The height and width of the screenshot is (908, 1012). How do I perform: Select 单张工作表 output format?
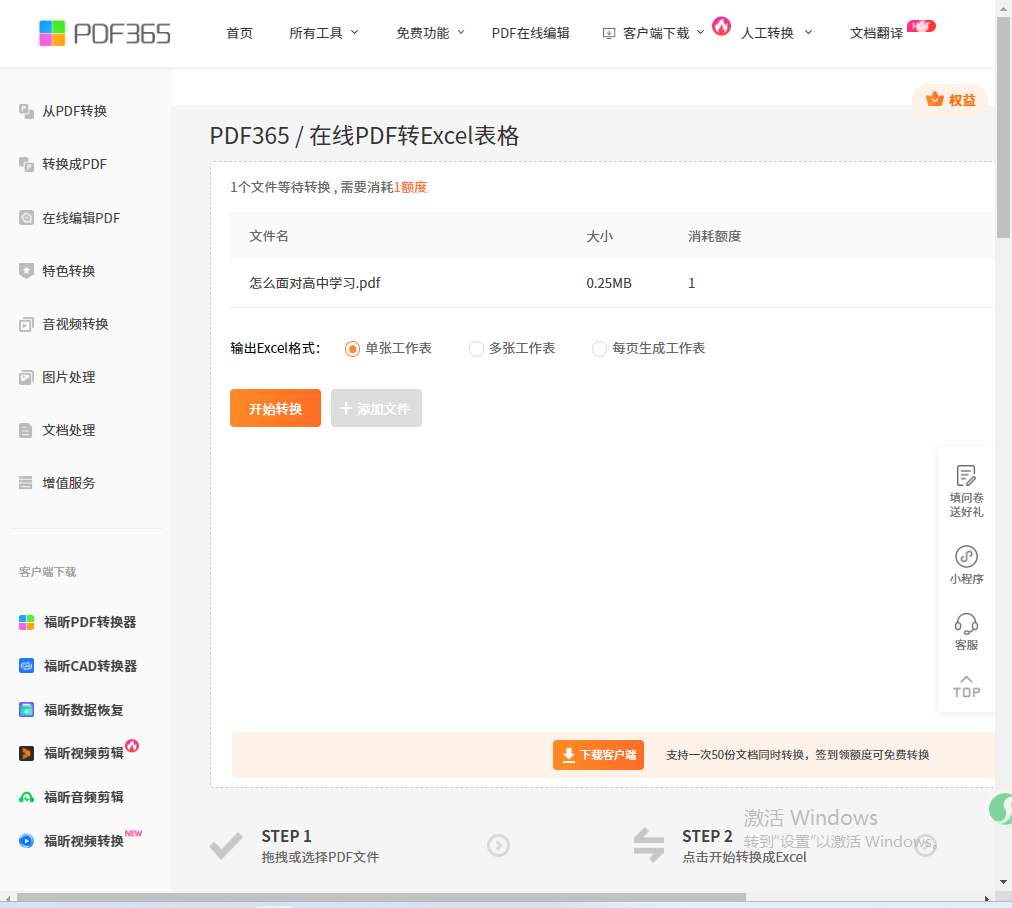pos(352,349)
